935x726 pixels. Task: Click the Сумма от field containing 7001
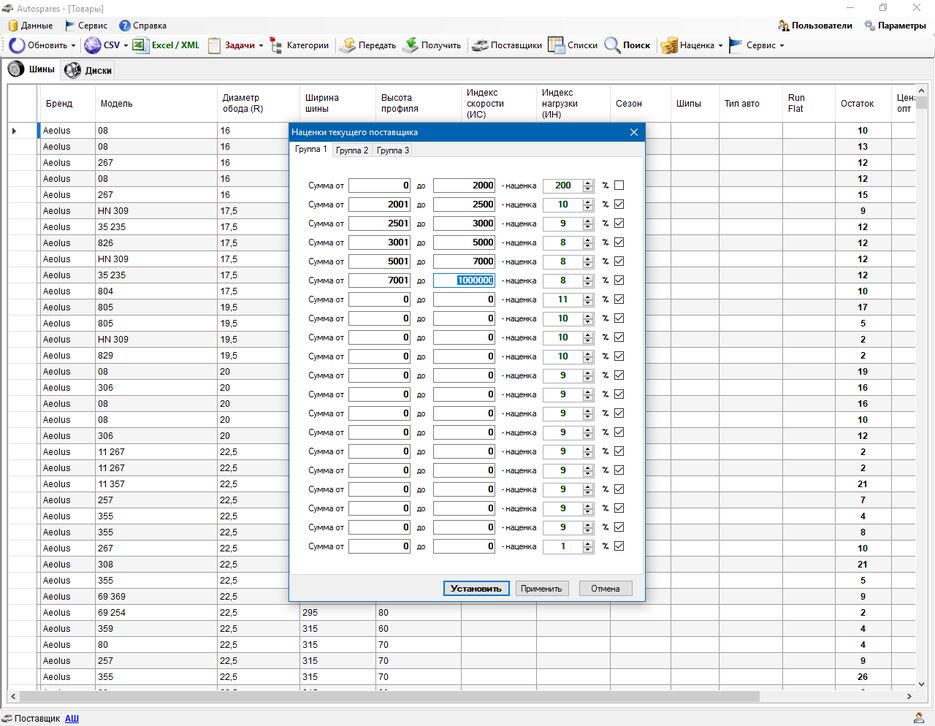(x=379, y=280)
